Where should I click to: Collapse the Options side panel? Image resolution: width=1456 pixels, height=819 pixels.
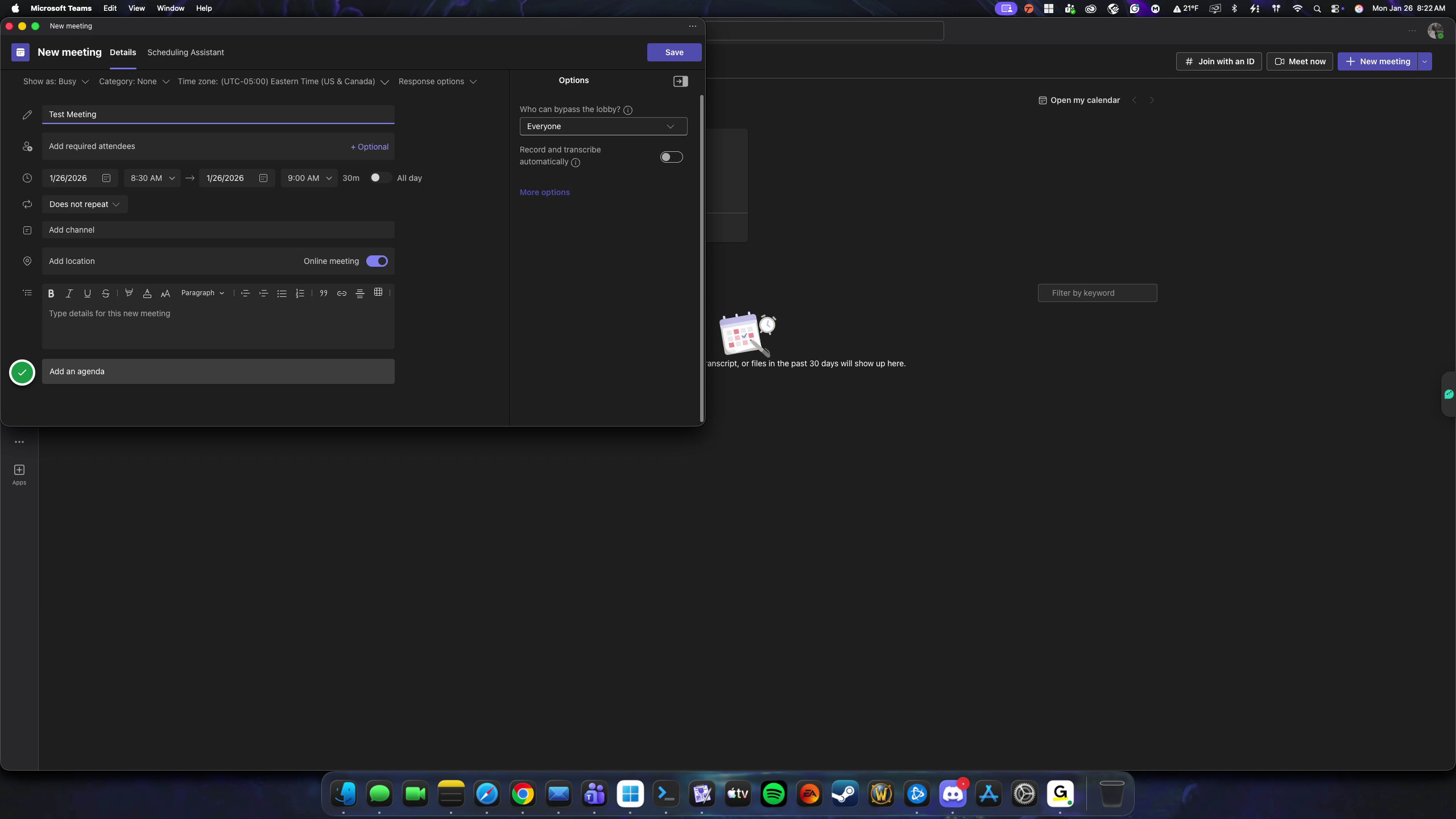click(x=681, y=81)
